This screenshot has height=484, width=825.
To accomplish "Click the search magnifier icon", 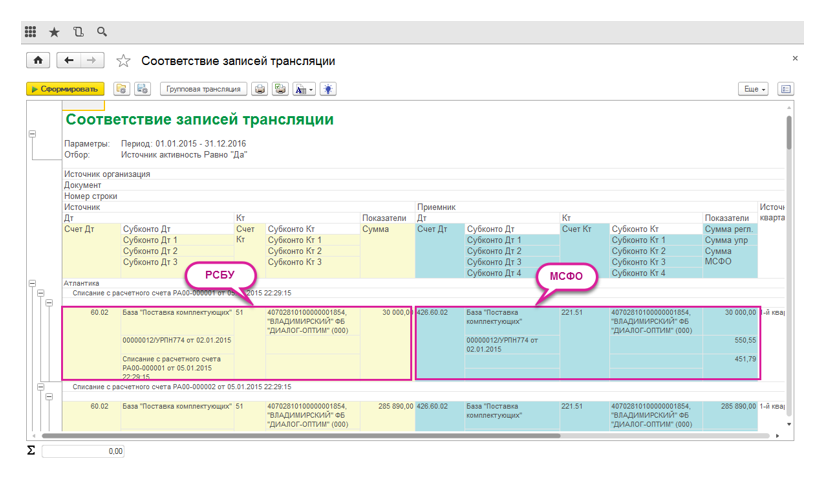I will click(102, 32).
